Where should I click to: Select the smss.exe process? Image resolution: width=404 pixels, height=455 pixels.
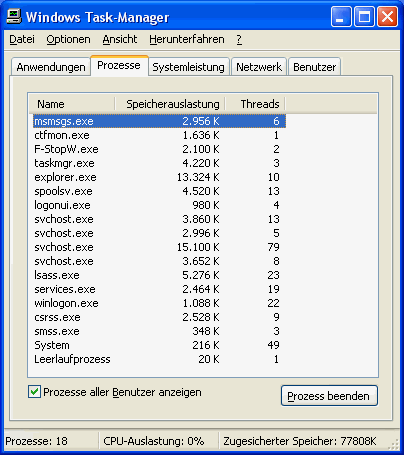[x=159, y=331]
